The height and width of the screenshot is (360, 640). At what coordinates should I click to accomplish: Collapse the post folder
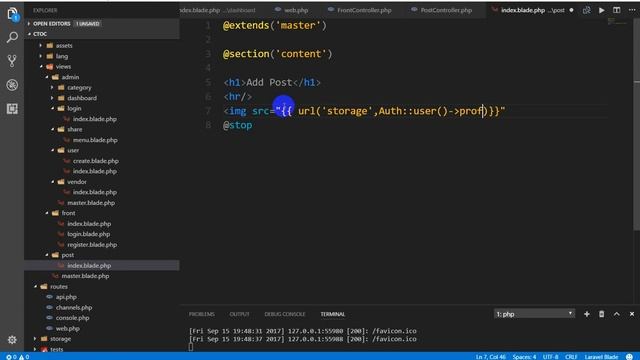point(67,255)
